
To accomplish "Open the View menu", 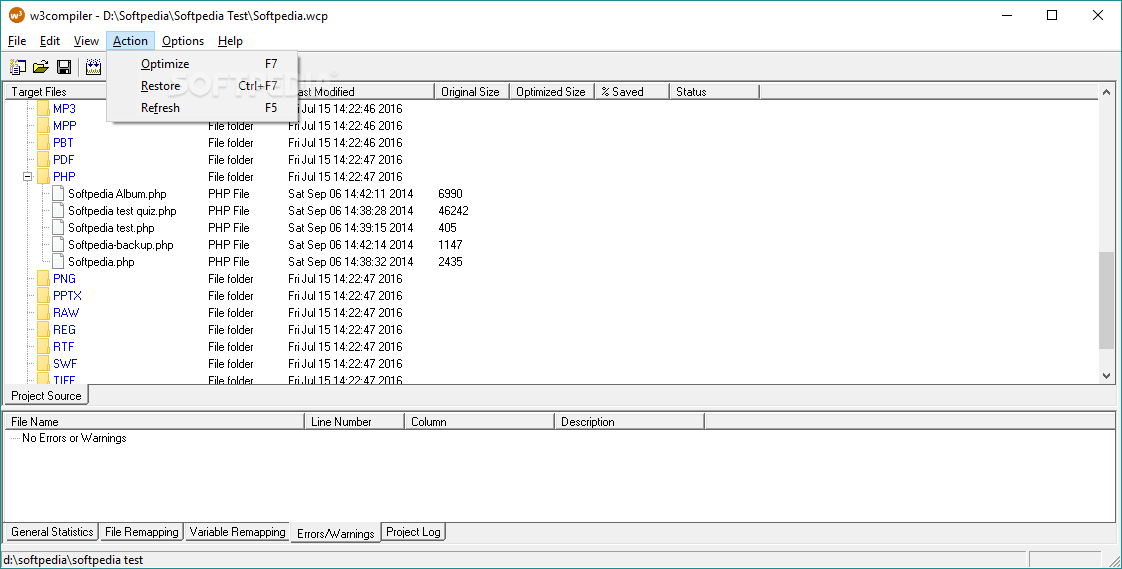I will pos(86,41).
